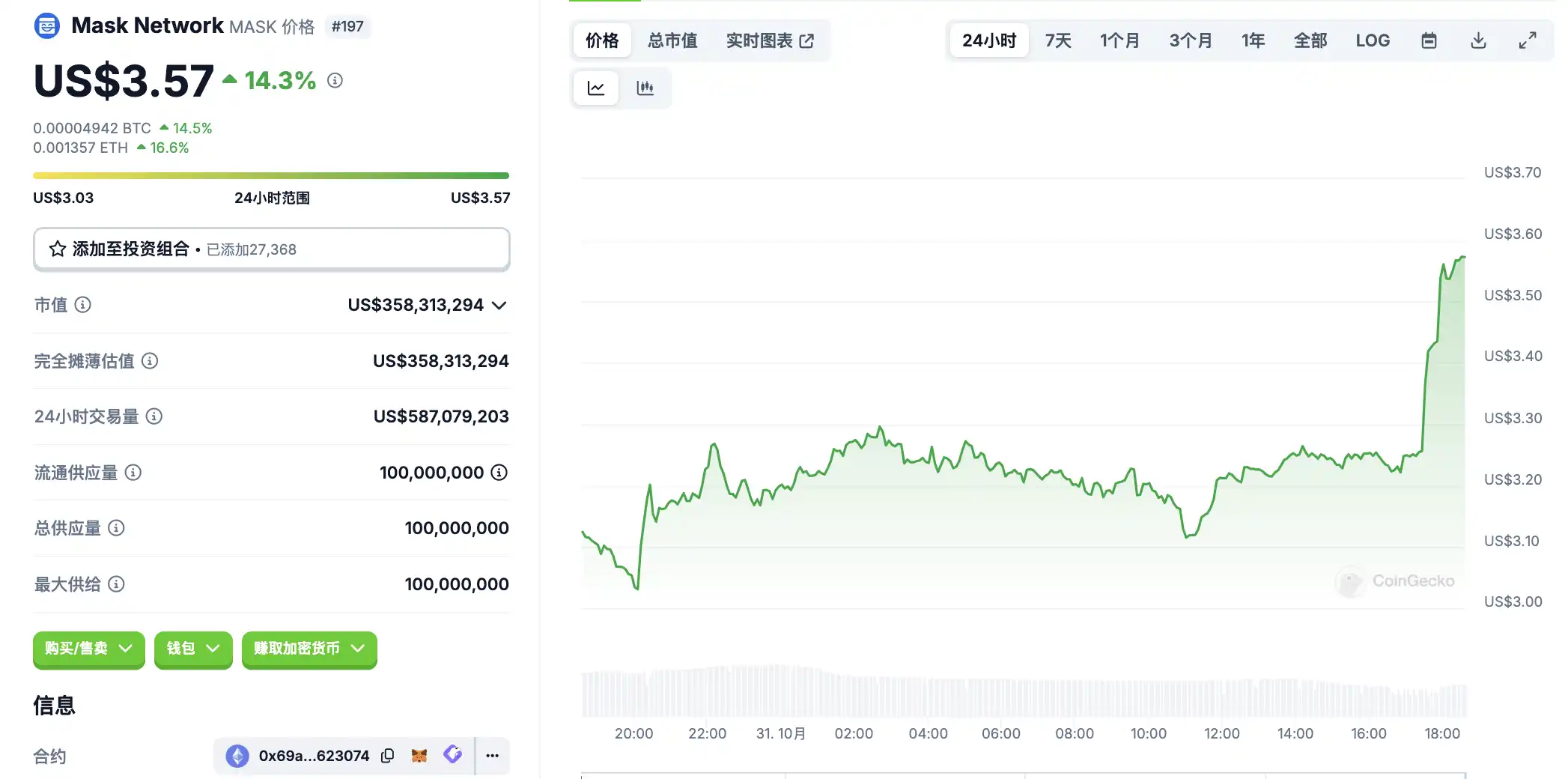The height and width of the screenshot is (779, 1568).
Task: Open Earn Crypto dropdown (赚取加密货币)
Action: pyautogui.click(x=309, y=649)
